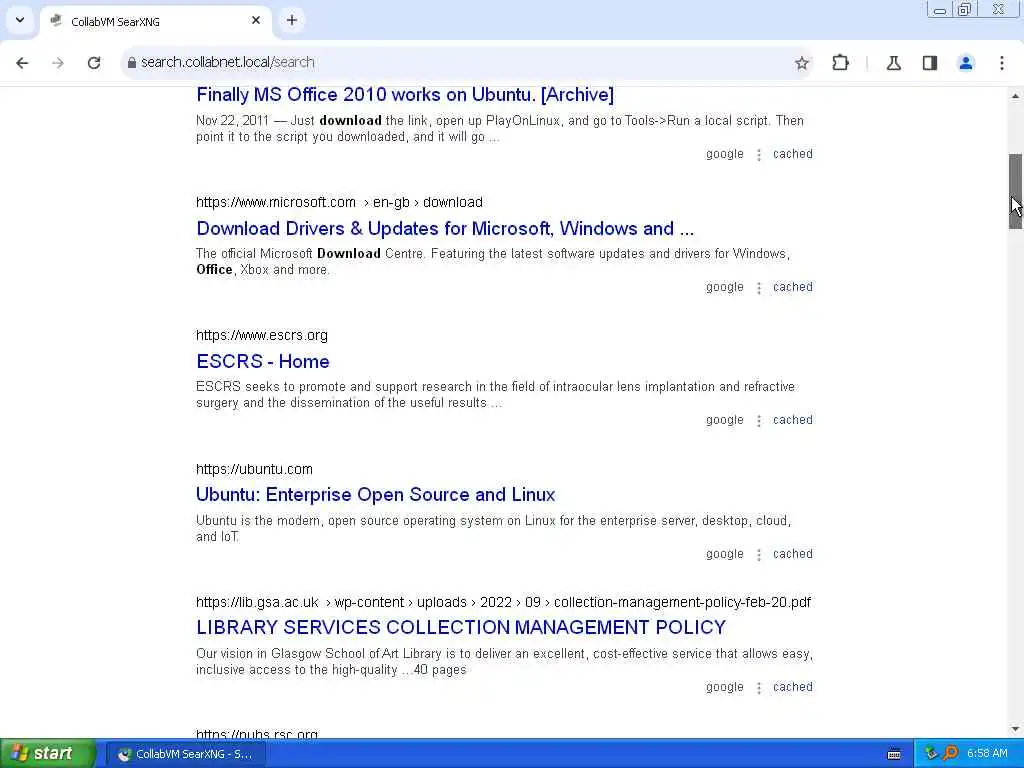1024x768 pixels.
Task: Open the user profile avatar
Action: click(x=965, y=63)
